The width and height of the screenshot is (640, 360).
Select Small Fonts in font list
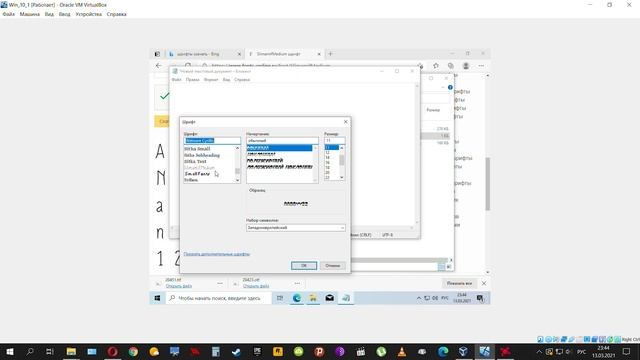tap(197, 174)
